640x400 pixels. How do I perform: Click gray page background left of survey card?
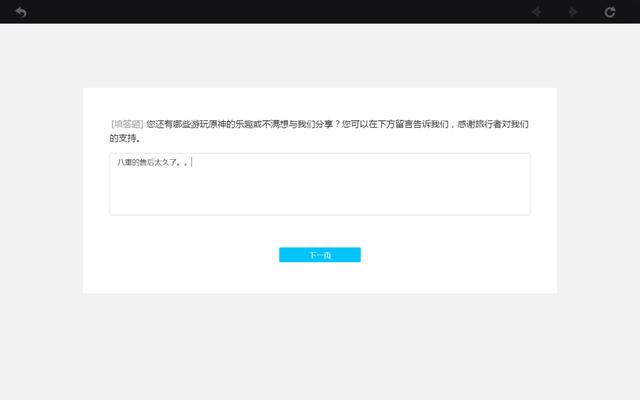[40, 200]
